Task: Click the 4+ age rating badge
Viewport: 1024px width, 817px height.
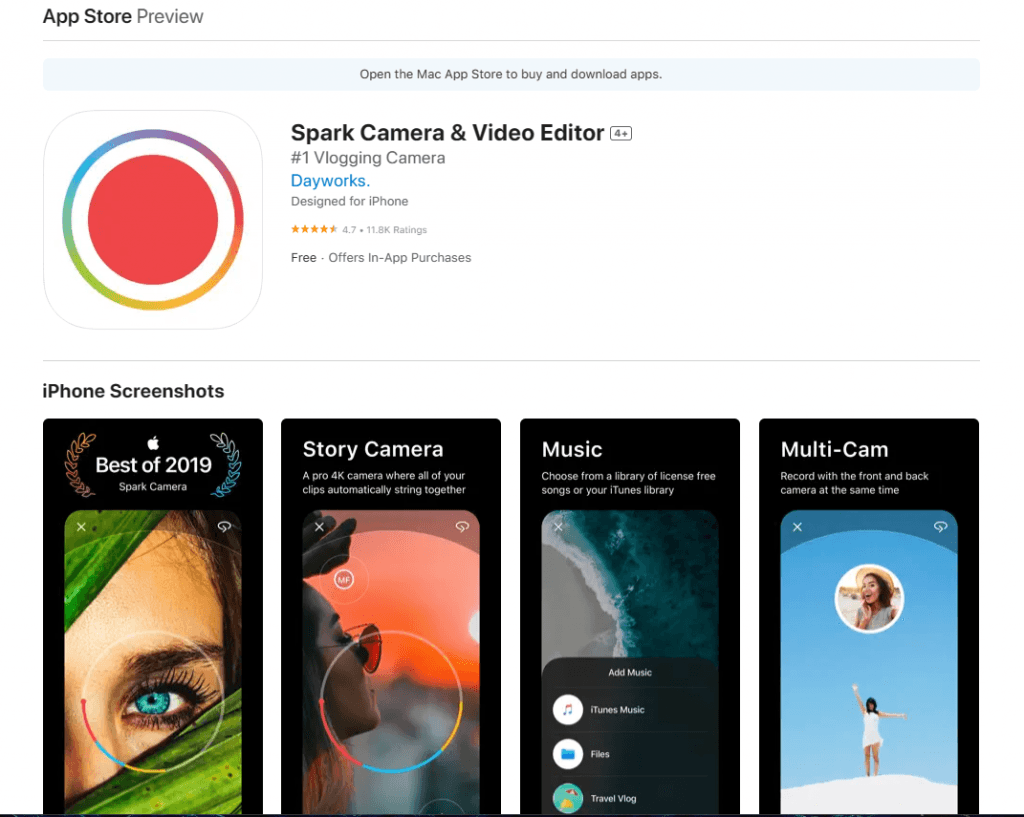Action: click(621, 132)
